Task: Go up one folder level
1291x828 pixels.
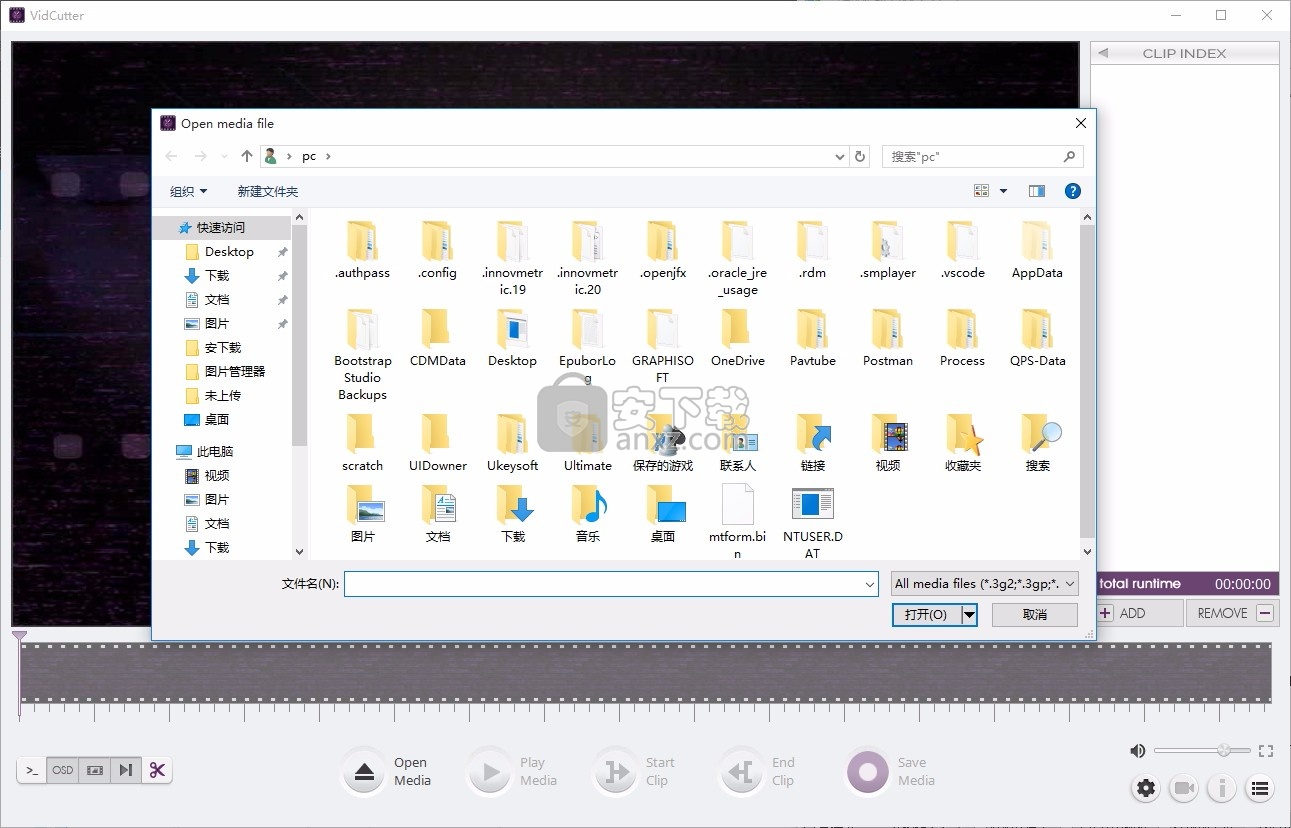Action: point(247,156)
